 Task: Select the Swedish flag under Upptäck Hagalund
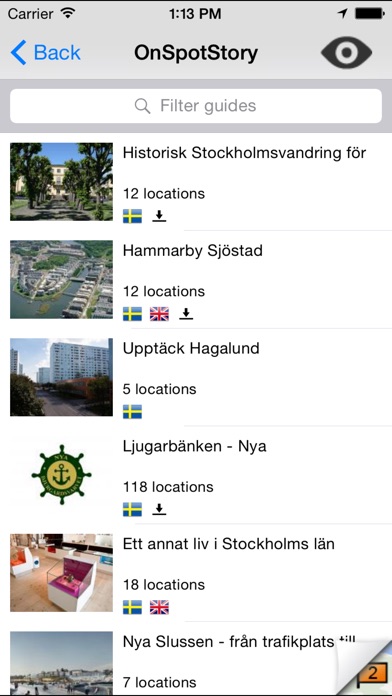click(132, 411)
